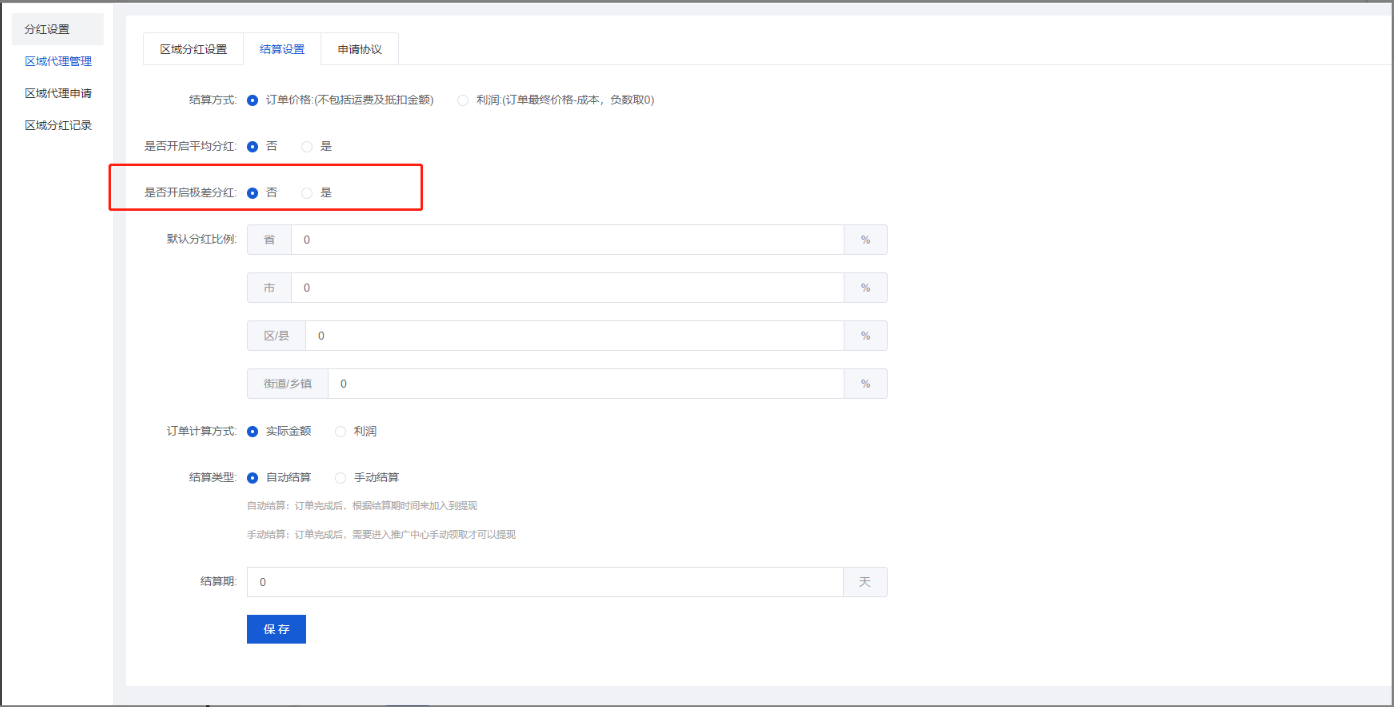
Task: Switch to the 申请协议 tab
Action: tap(359, 49)
